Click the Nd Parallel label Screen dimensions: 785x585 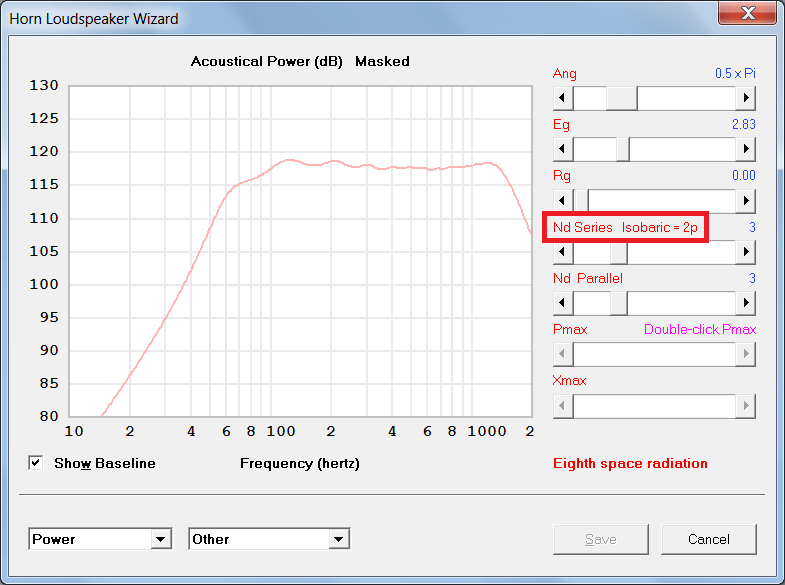588,278
